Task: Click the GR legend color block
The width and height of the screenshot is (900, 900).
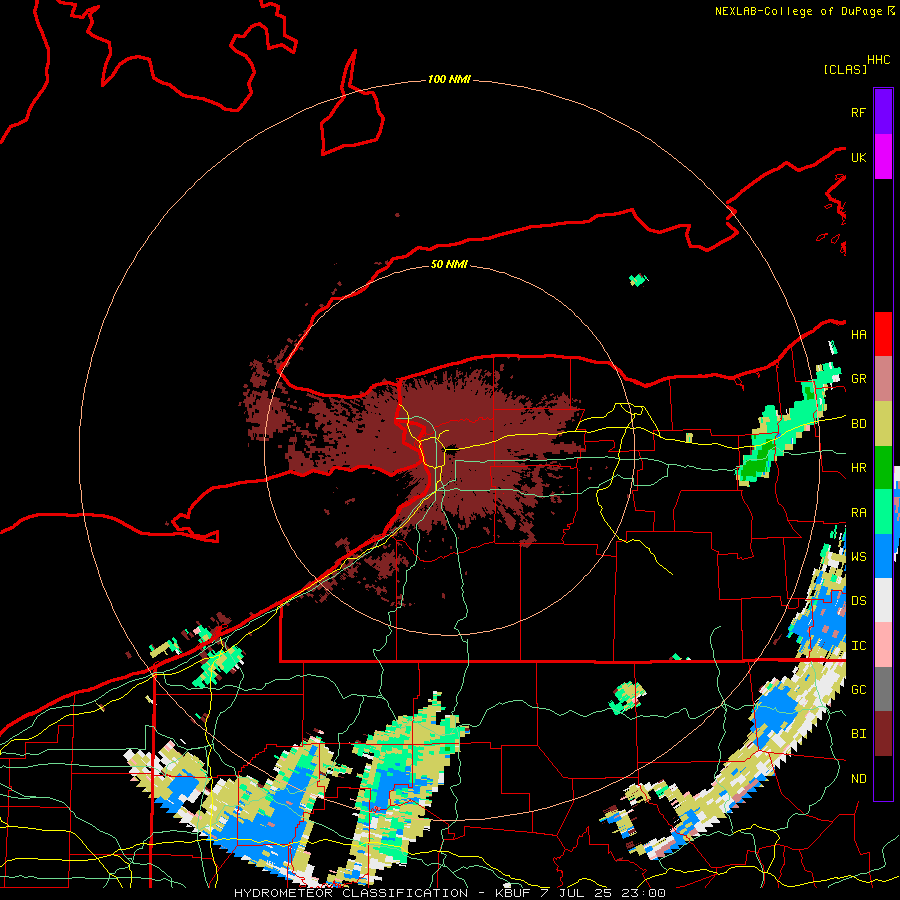Action: pos(883,378)
